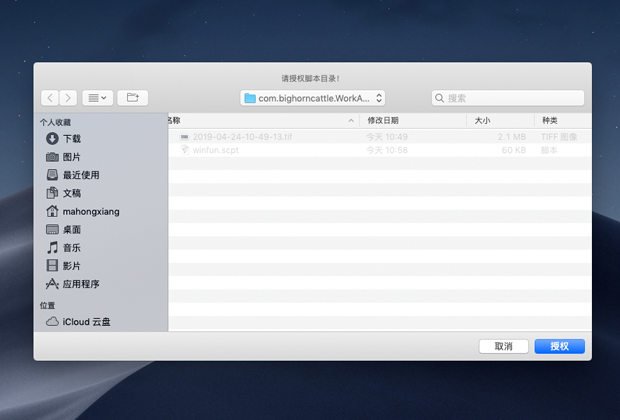Screen dimensions: 620x420
Task: Click the 下载 download arrow icon
Action: point(52,139)
